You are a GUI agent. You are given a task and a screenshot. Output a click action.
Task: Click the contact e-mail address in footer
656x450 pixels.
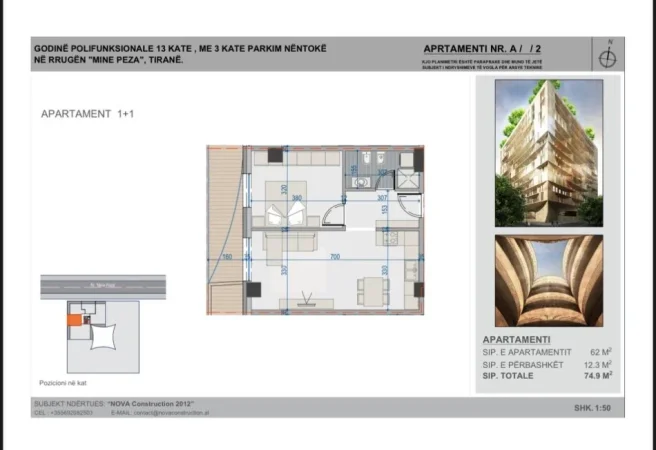[x=172, y=413]
